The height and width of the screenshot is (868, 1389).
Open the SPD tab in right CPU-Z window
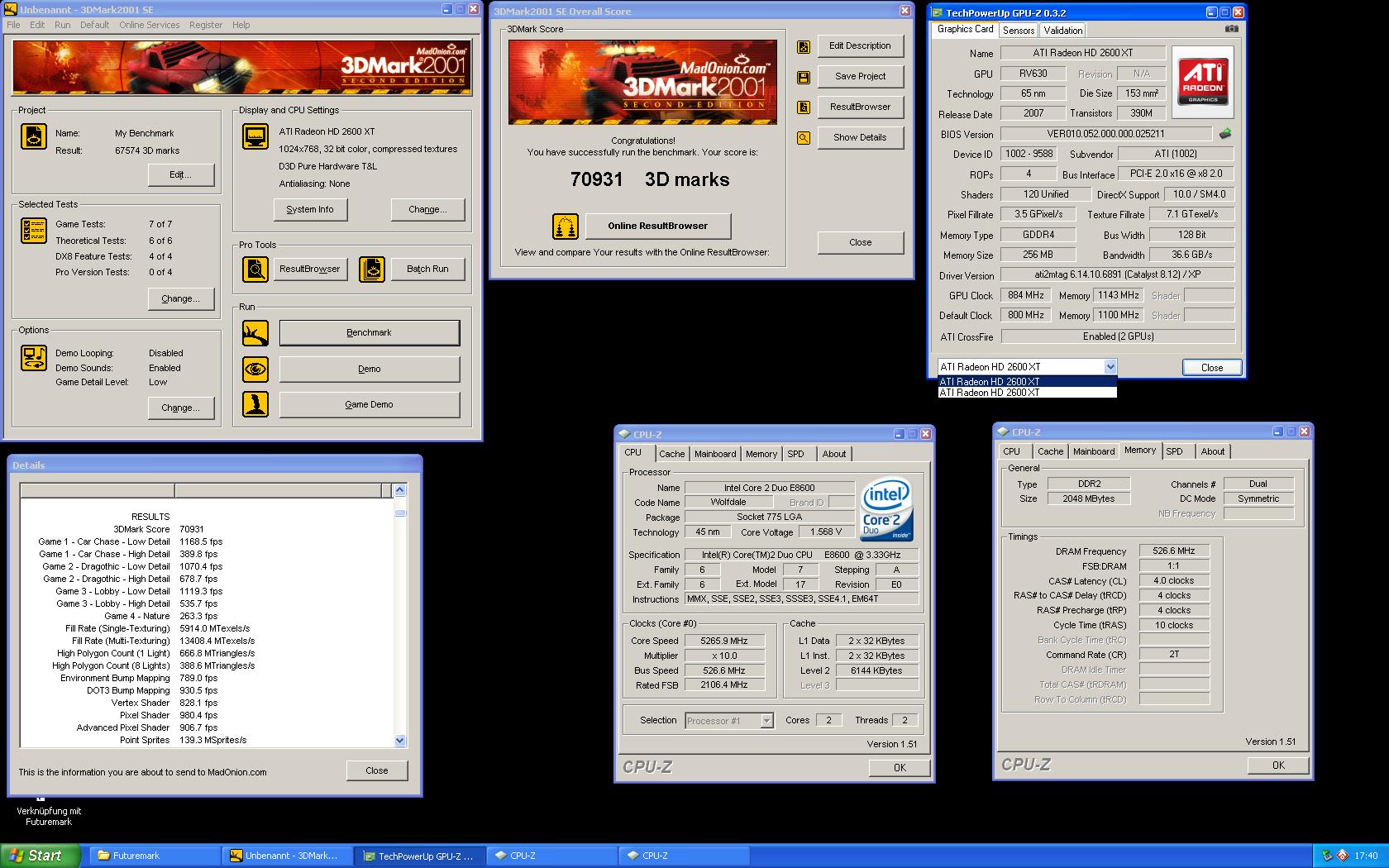1174,451
